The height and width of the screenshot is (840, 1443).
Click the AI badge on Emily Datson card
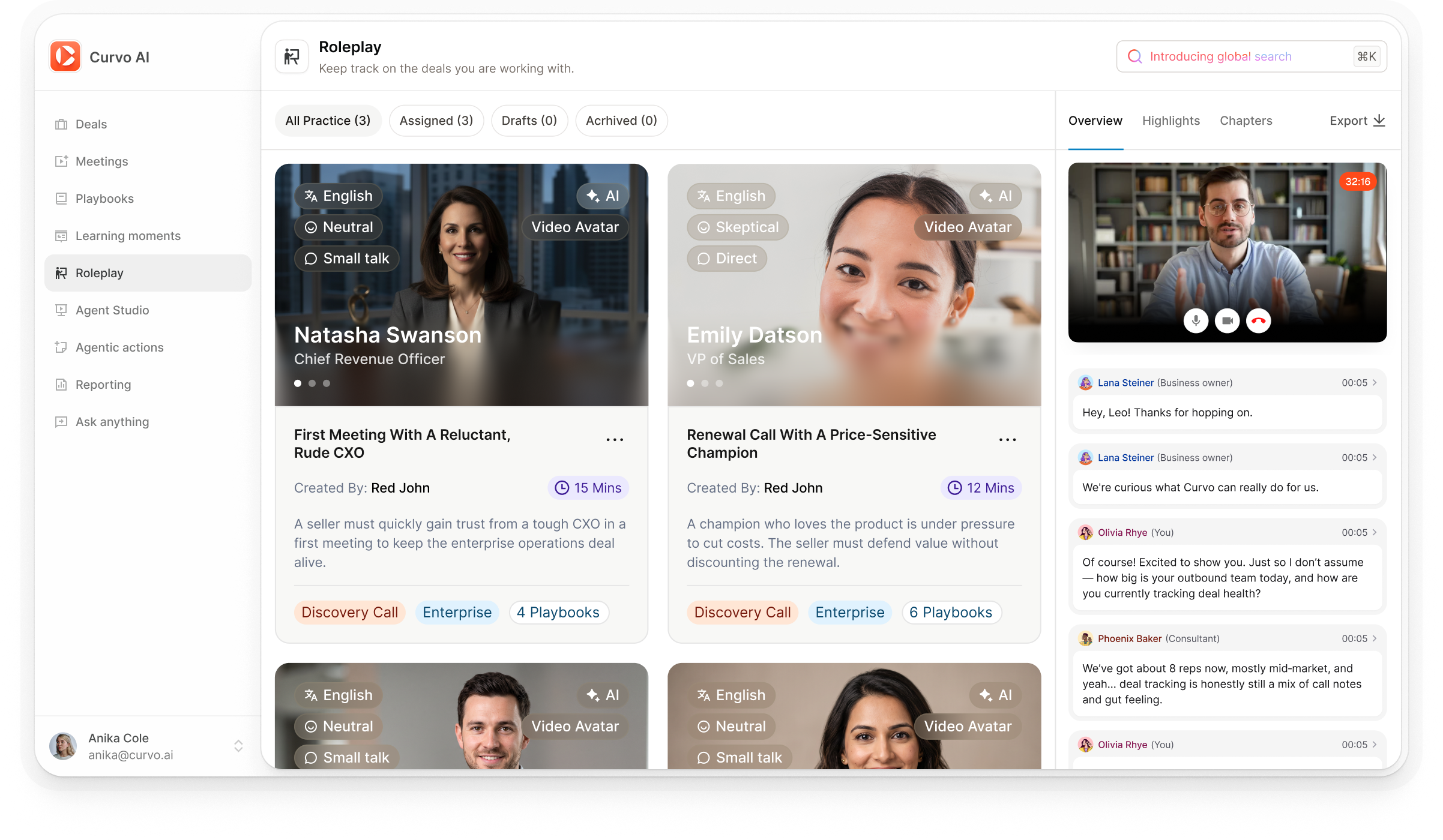(996, 196)
